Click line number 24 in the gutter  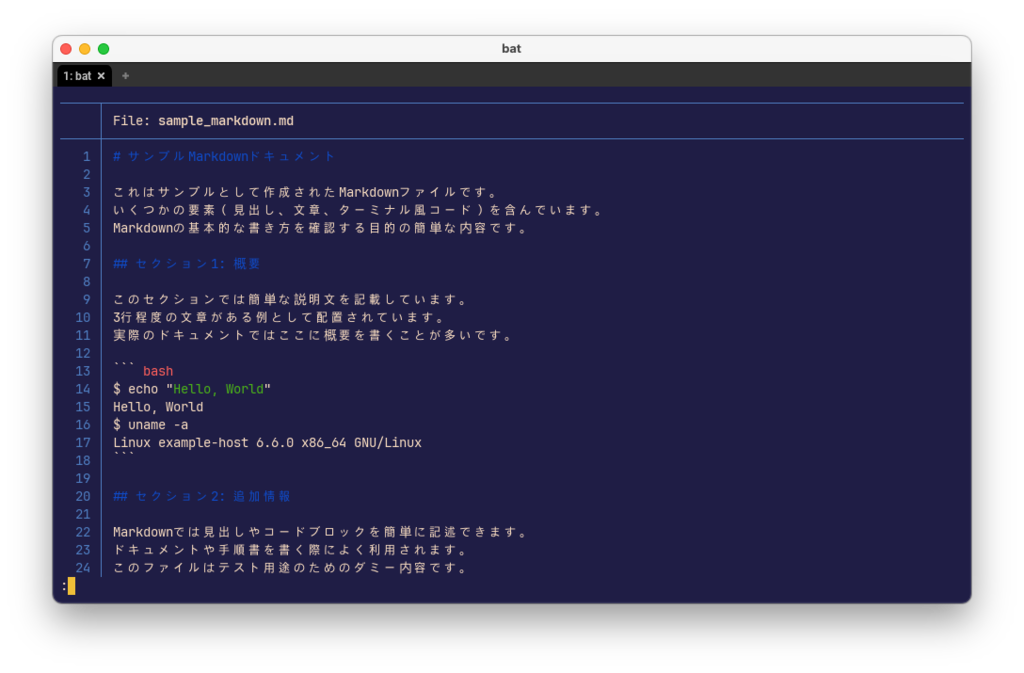83,568
